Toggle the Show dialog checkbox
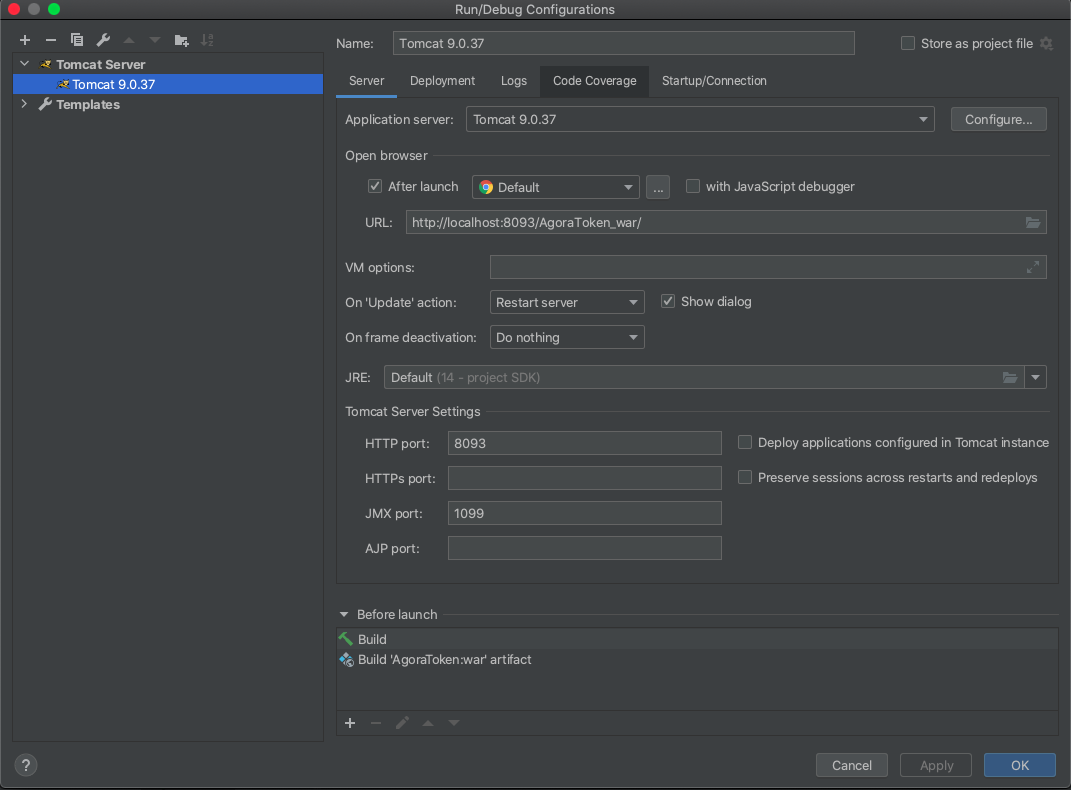This screenshot has width=1071, height=790. 668,301
